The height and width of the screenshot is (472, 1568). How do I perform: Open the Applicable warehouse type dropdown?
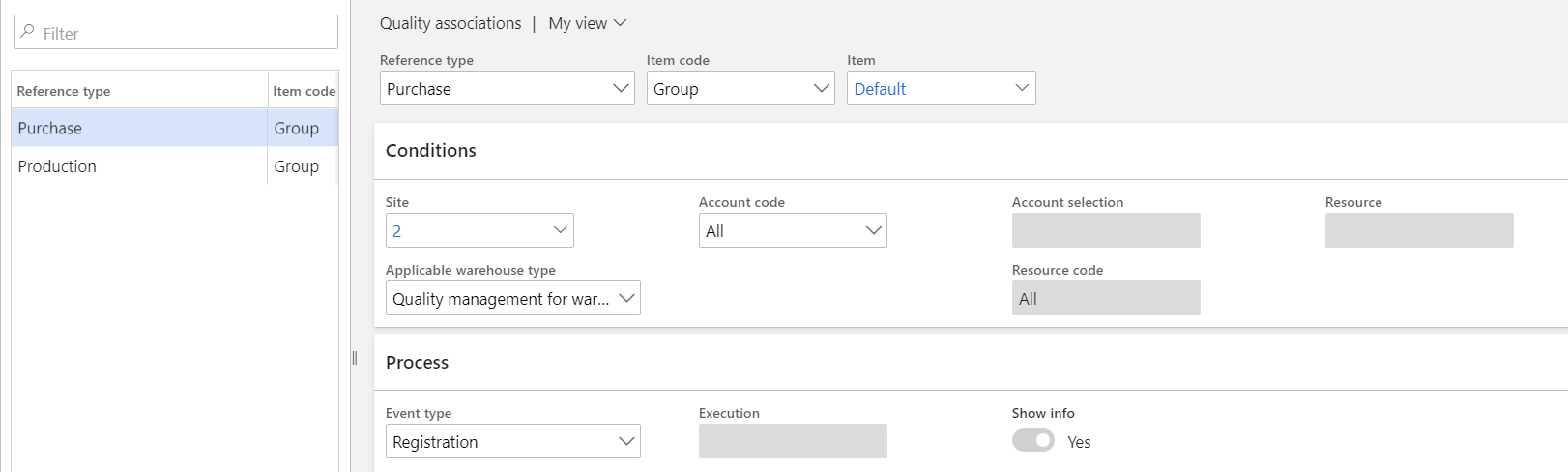[626, 299]
